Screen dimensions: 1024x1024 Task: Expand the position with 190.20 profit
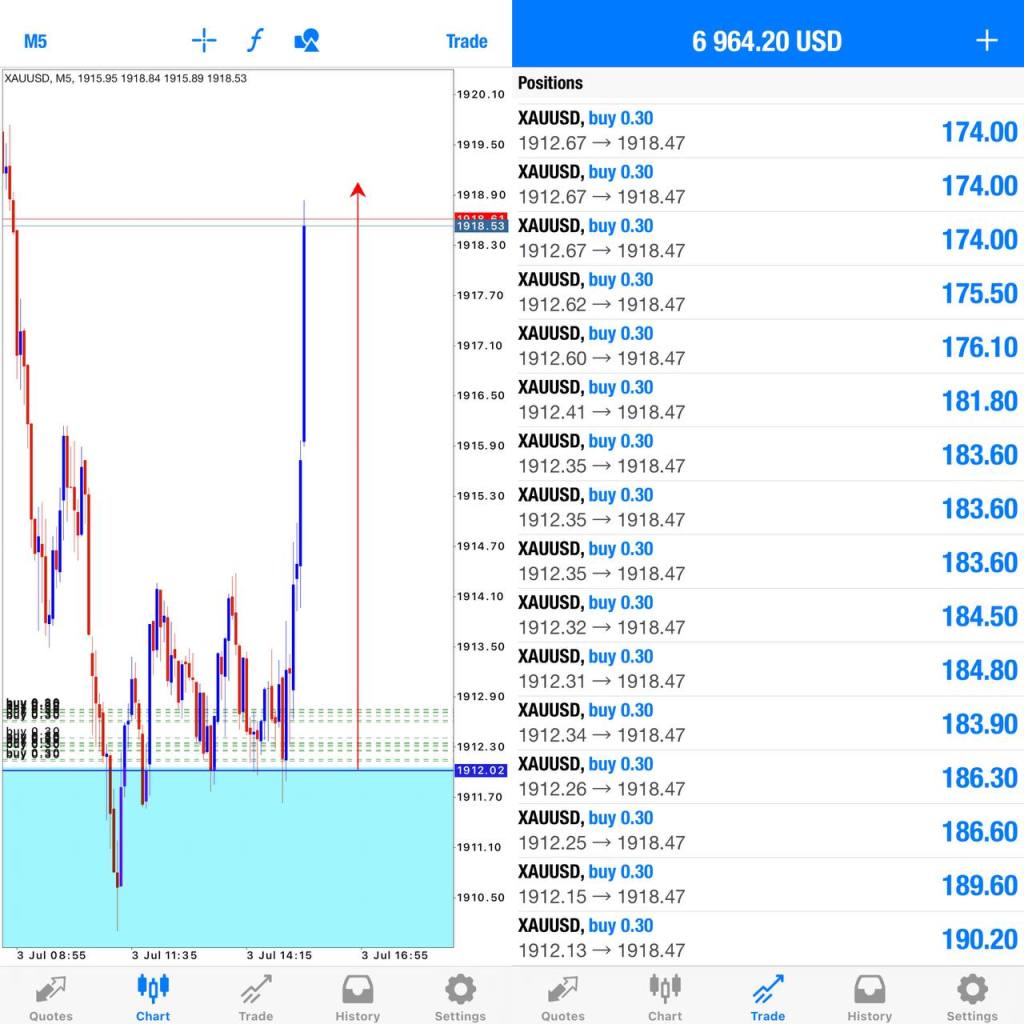tap(767, 938)
